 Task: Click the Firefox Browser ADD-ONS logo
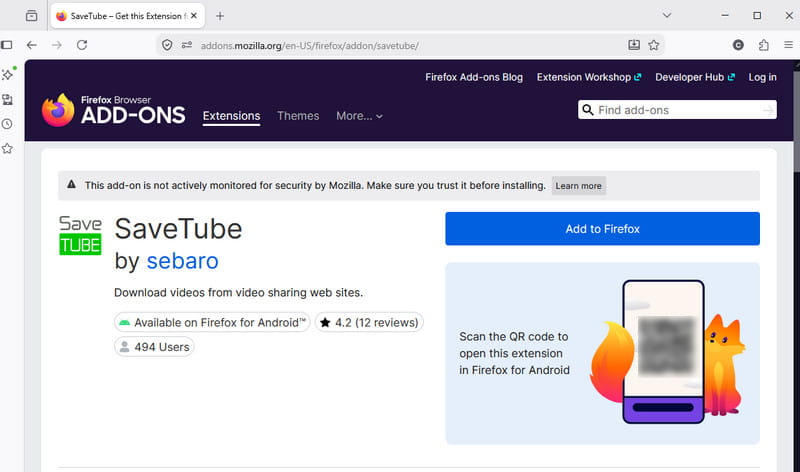click(x=113, y=110)
